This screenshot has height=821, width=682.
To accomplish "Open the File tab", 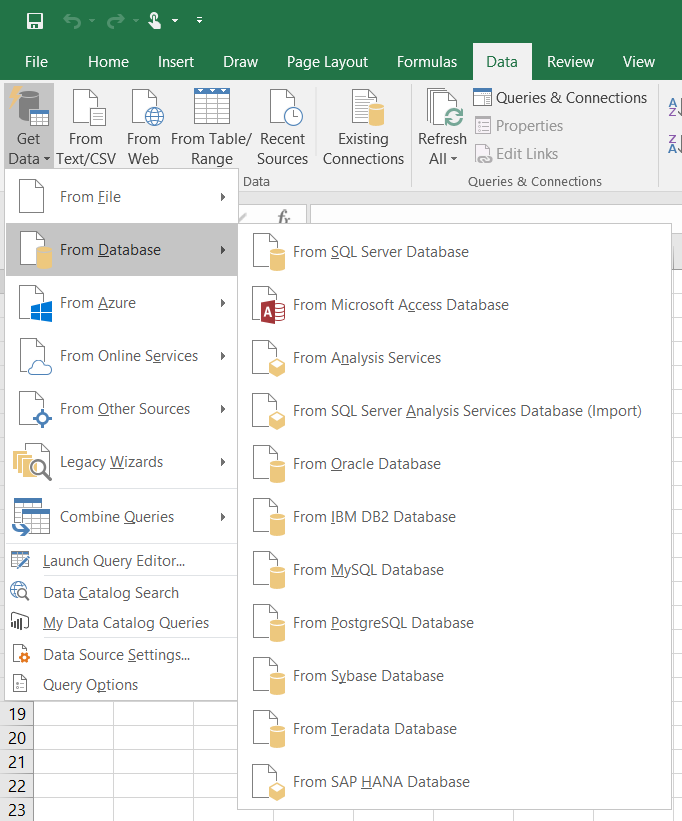I will point(36,62).
